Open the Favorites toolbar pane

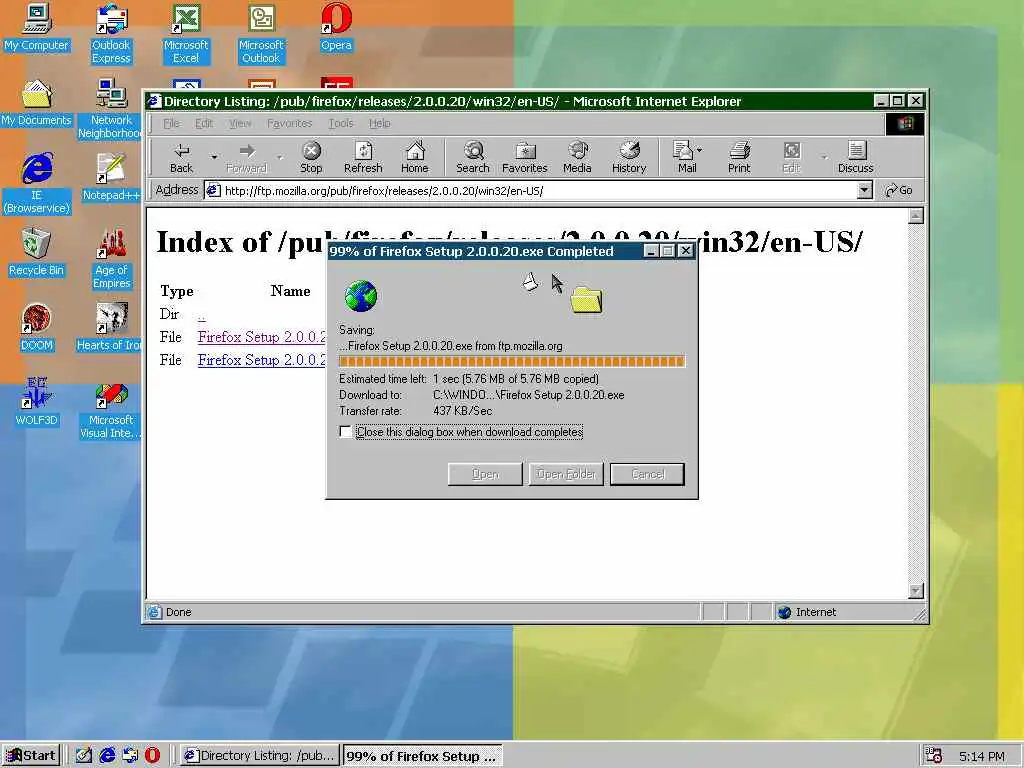click(x=524, y=157)
